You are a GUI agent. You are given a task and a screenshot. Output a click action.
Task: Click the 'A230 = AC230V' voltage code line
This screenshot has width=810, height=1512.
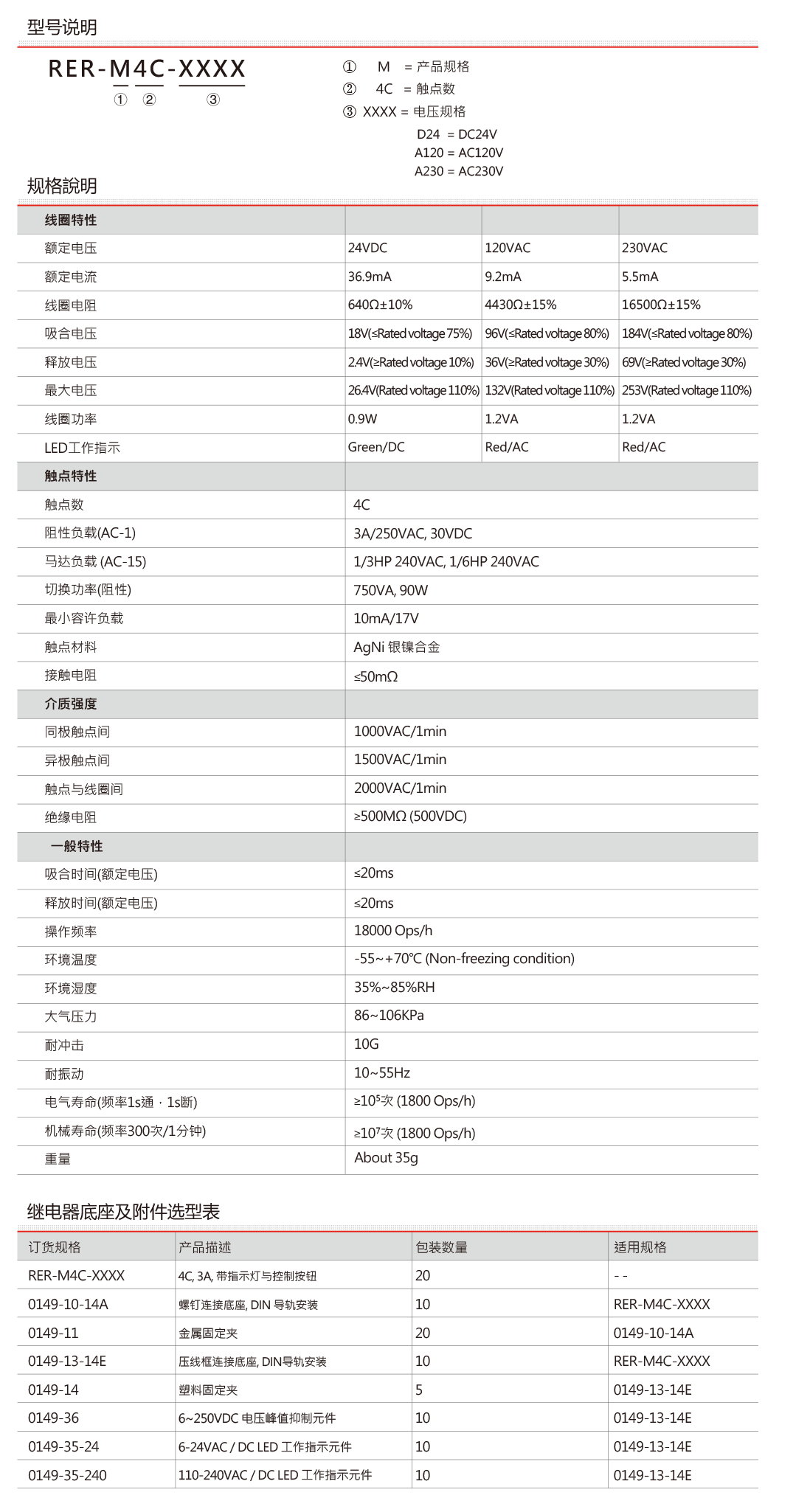point(459,171)
